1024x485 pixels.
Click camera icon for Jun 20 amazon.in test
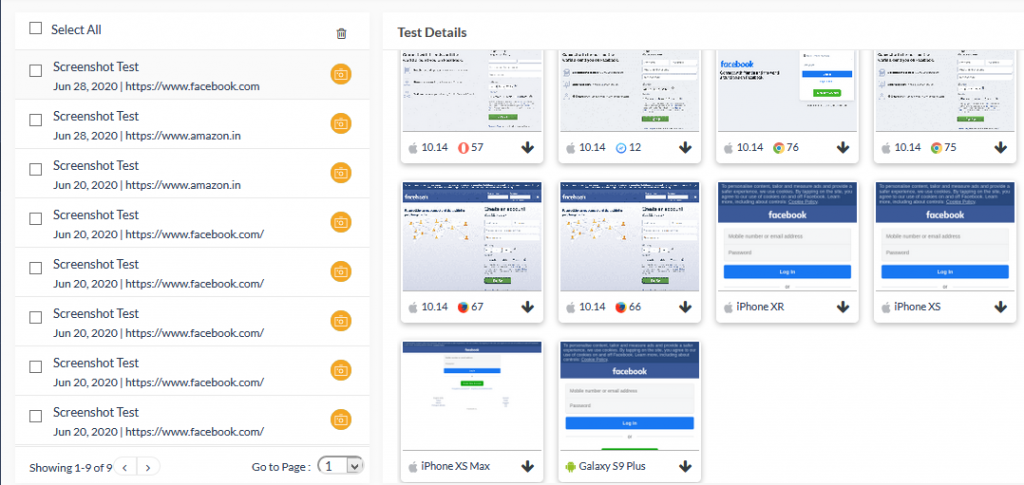[x=341, y=173]
